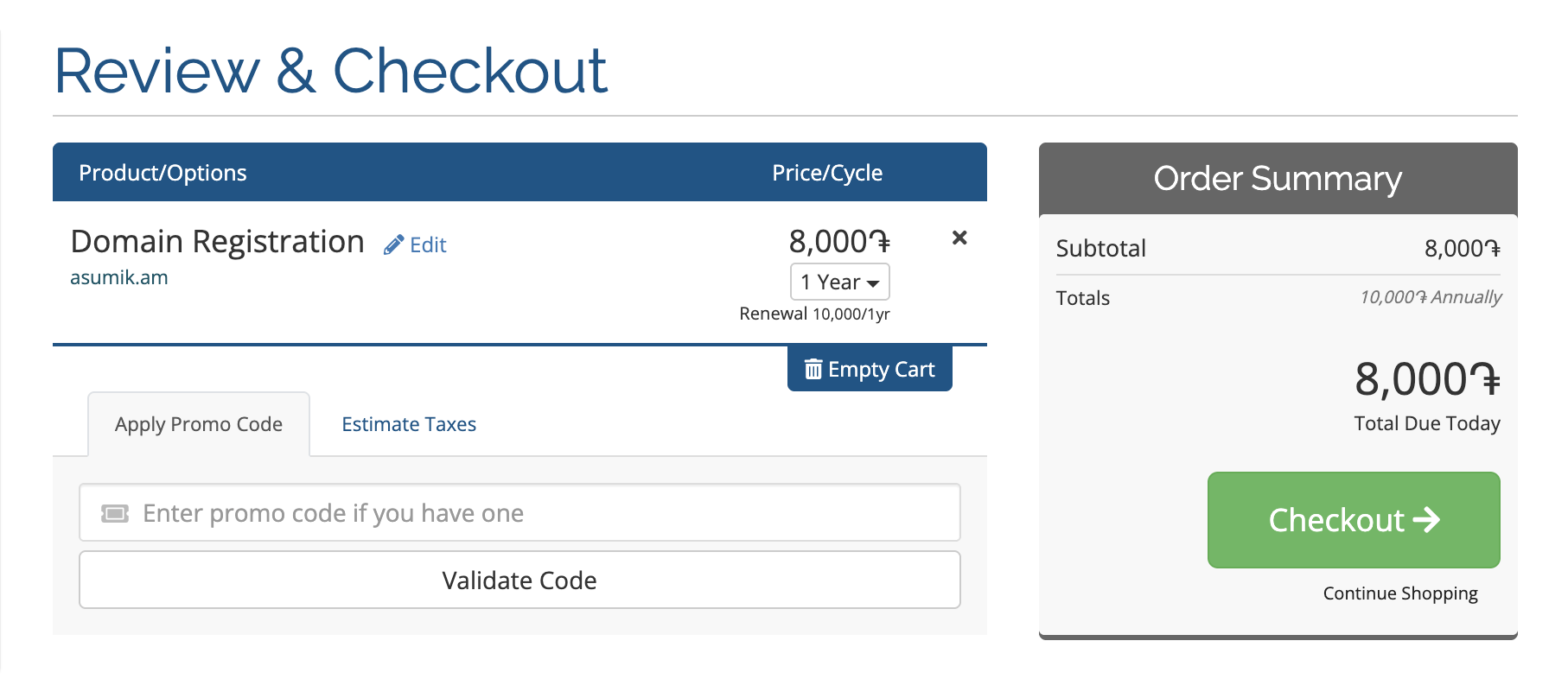Click the Validate Code button

pyautogui.click(x=519, y=580)
